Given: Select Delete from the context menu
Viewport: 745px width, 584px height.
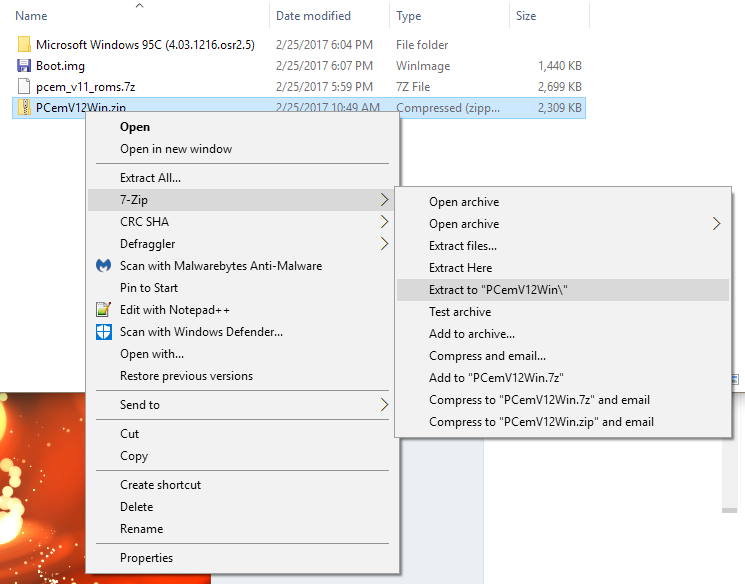Looking at the screenshot, I should pyautogui.click(x=242, y=507).
